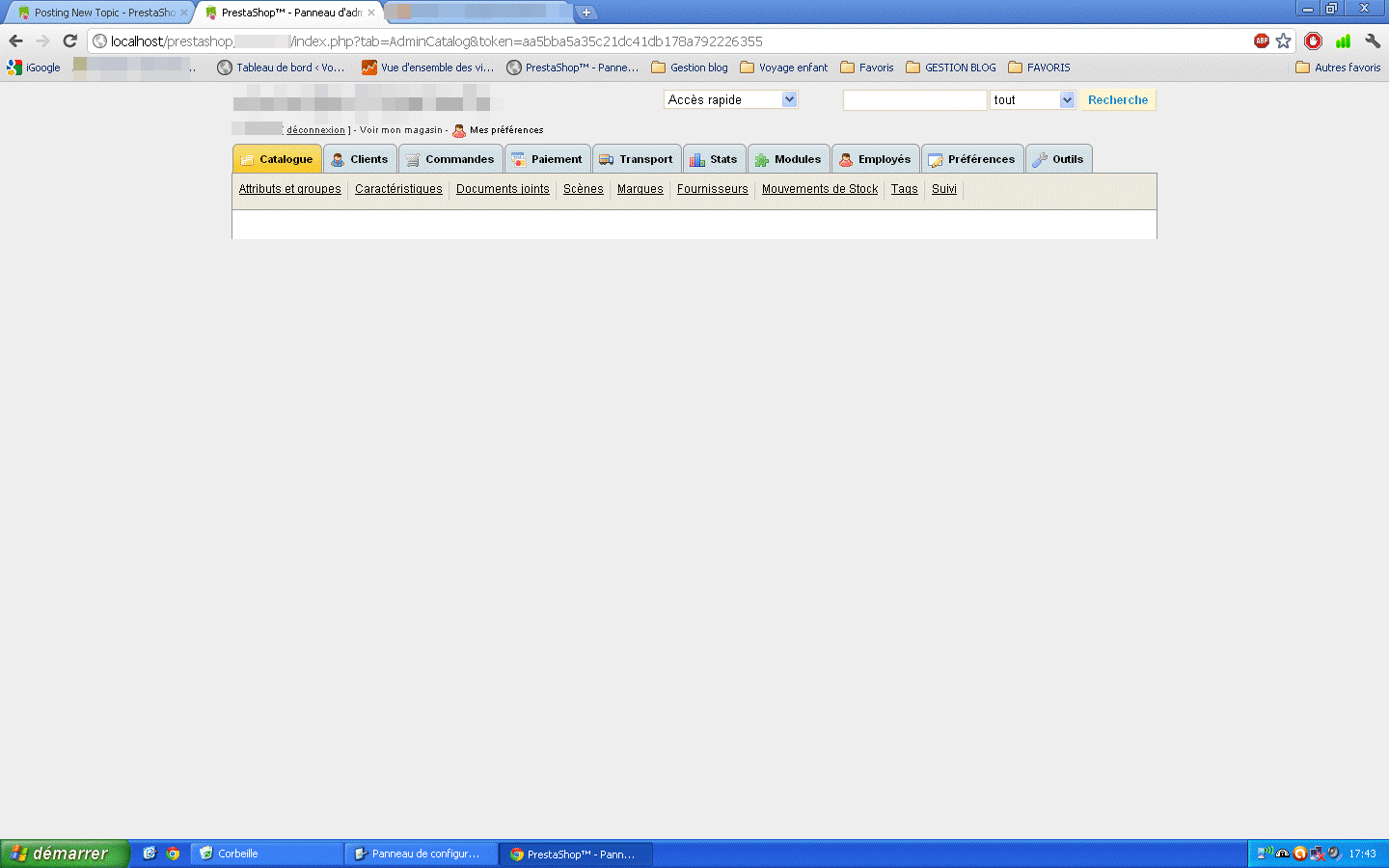Click the démarrer Start button

(64, 854)
